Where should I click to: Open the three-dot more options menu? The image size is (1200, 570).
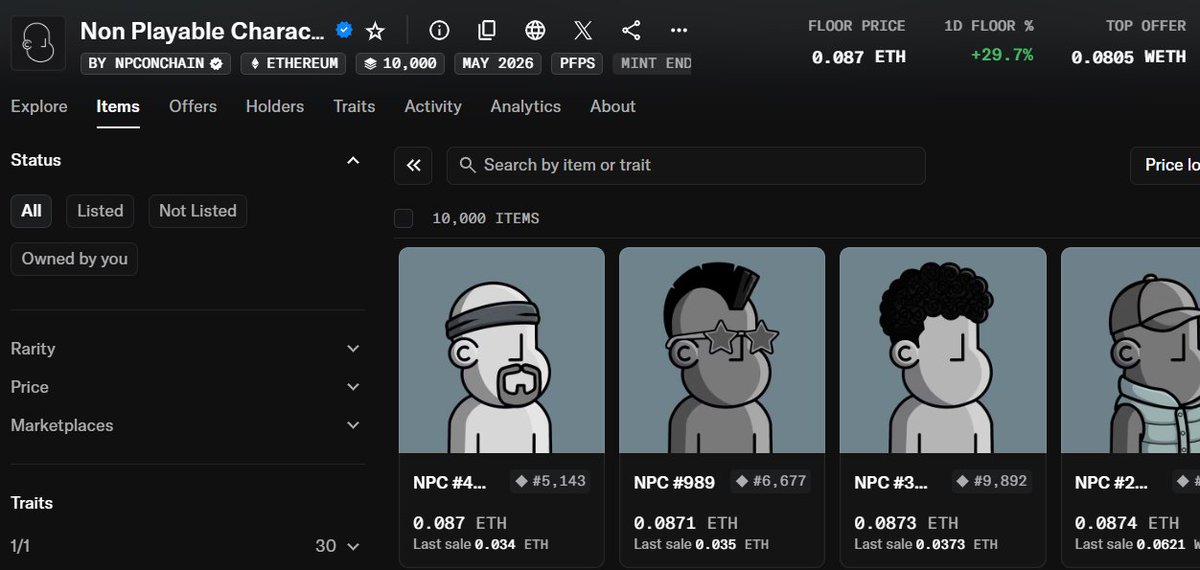pos(679,30)
